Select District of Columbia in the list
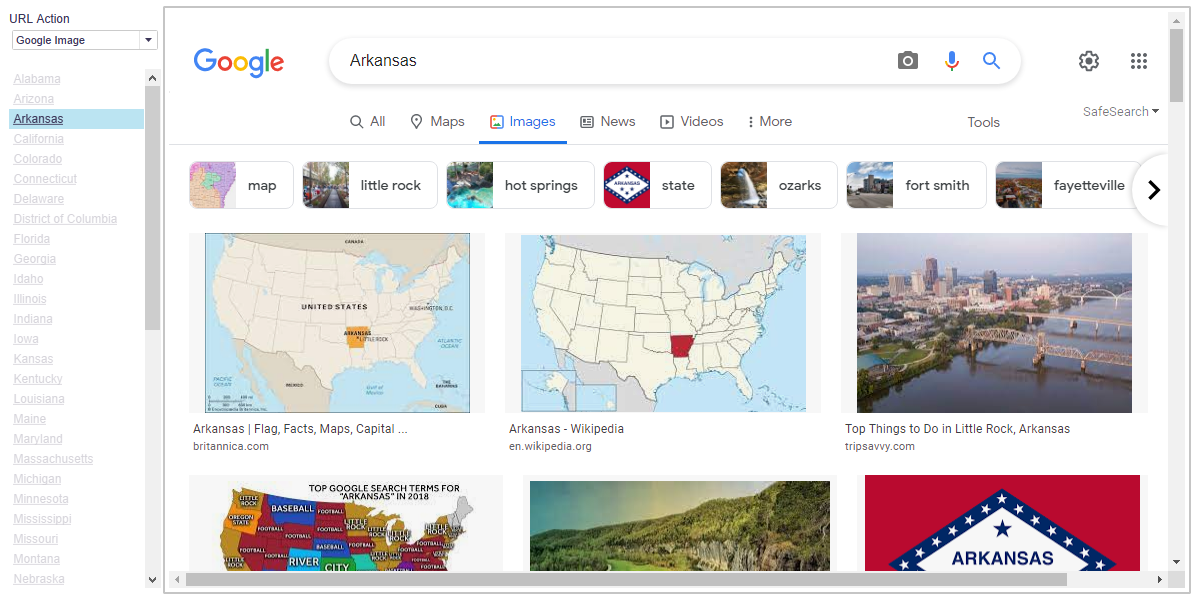 (x=65, y=219)
